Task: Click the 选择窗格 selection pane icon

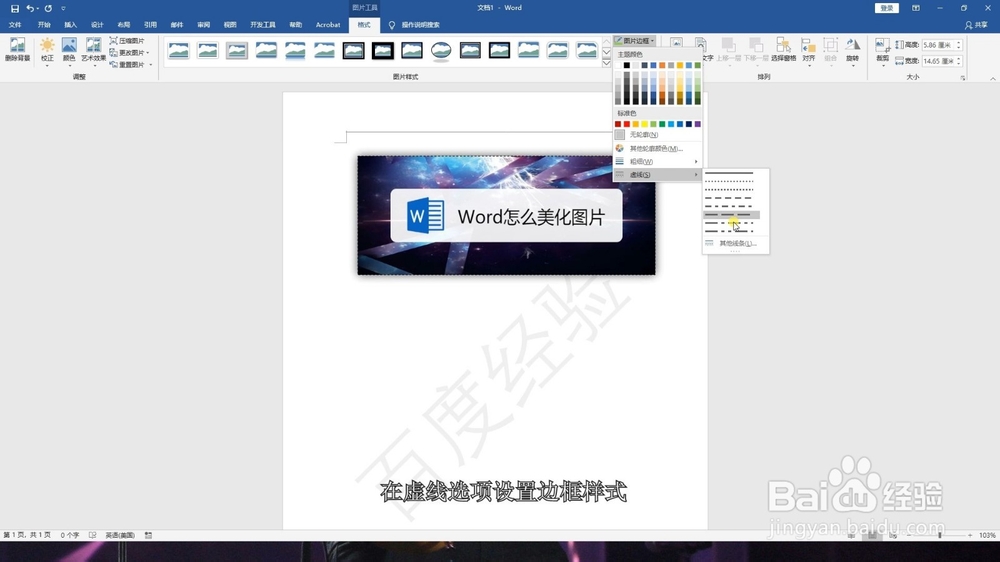Action: click(x=783, y=50)
